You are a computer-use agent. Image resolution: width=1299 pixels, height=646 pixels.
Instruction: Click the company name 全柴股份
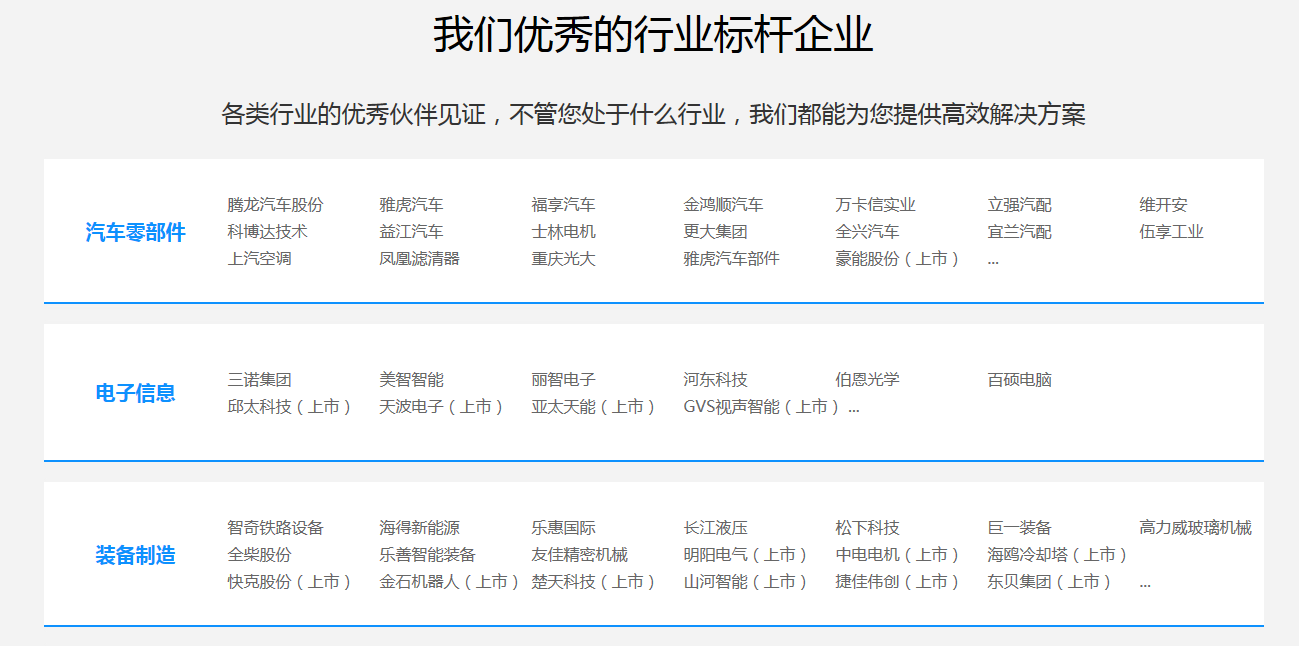coord(260,555)
